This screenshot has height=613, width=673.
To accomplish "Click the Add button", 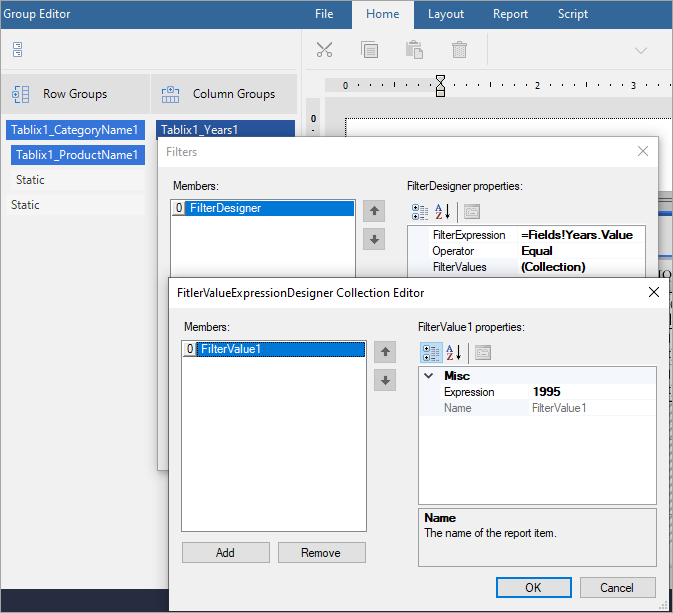I will click(x=226, y=552).
